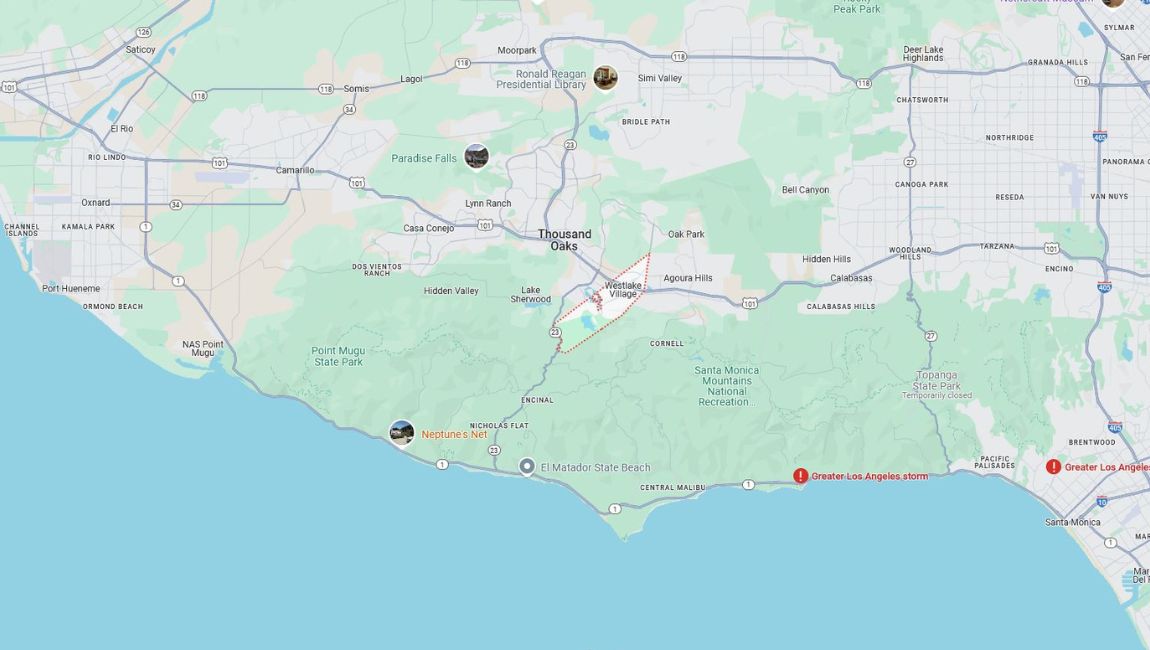The height and width of the screenshot is (650, 1150).
Task: Click the Hidden Hills label
Action: coord(827,259)
